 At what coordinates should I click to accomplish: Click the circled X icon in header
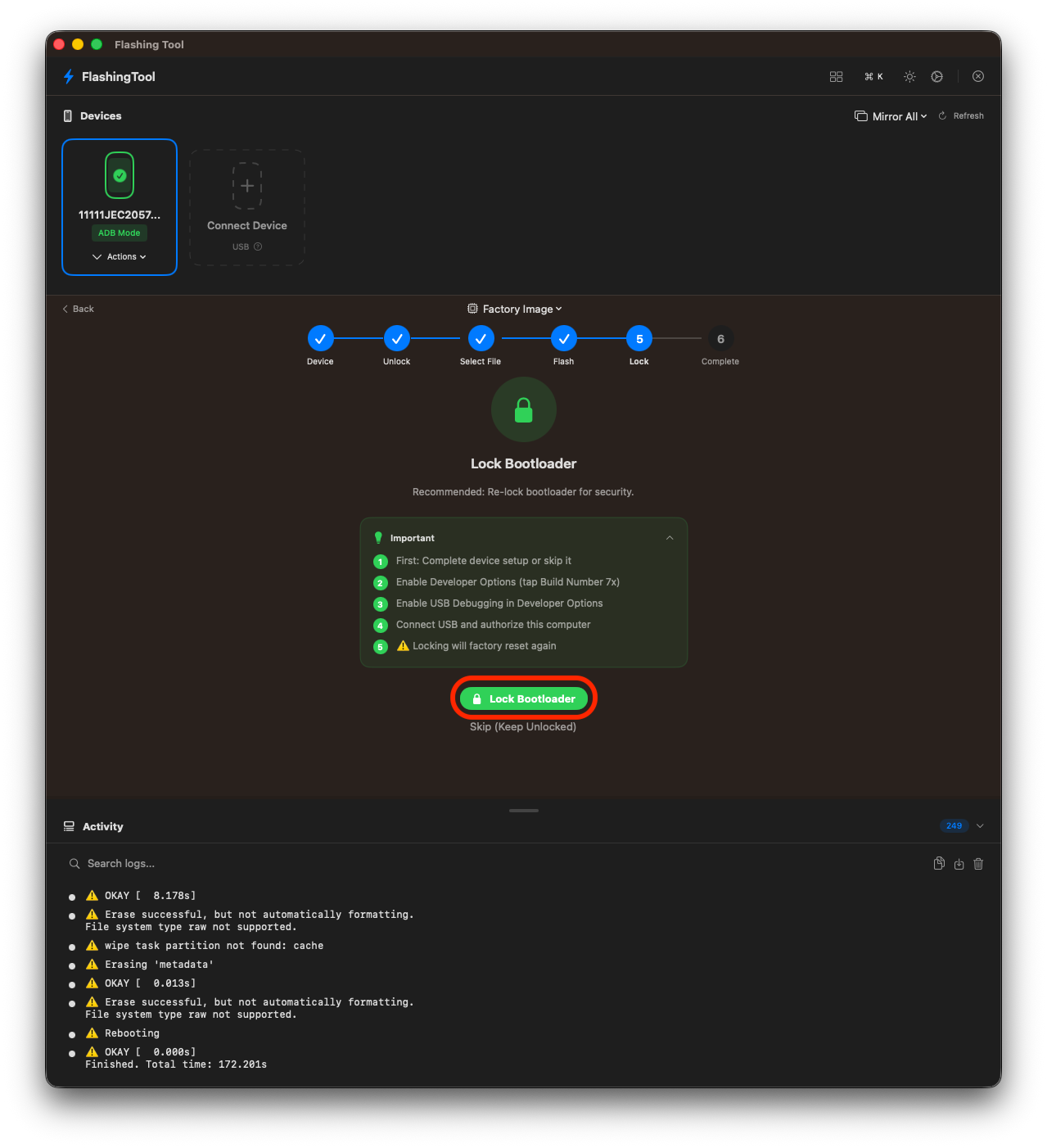tap(978, 76)
